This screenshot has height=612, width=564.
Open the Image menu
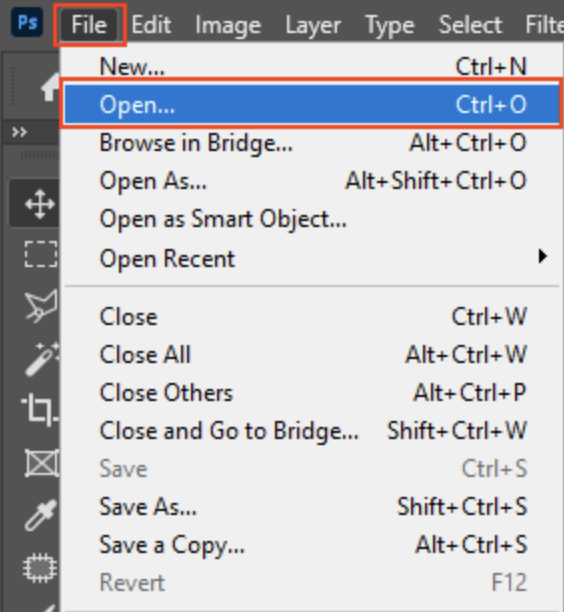tap(228, 26)
